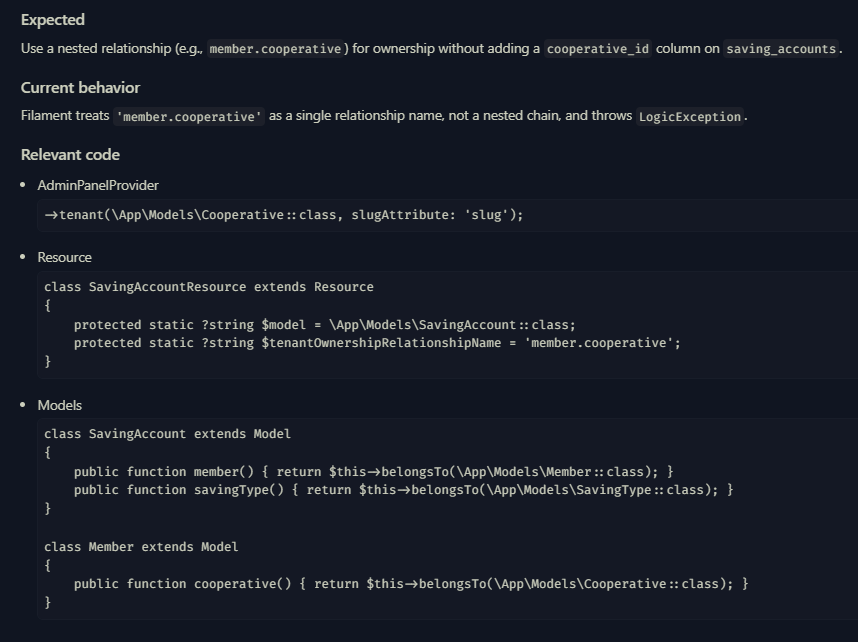Click the "Expected" heading
Viewport: 858px width, 642px height.
click(x=52, y=20)
